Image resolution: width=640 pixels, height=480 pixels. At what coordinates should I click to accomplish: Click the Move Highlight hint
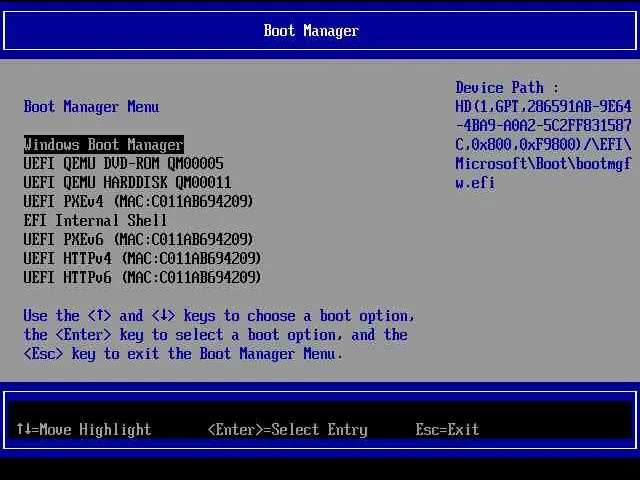click(x=84, y=429)
